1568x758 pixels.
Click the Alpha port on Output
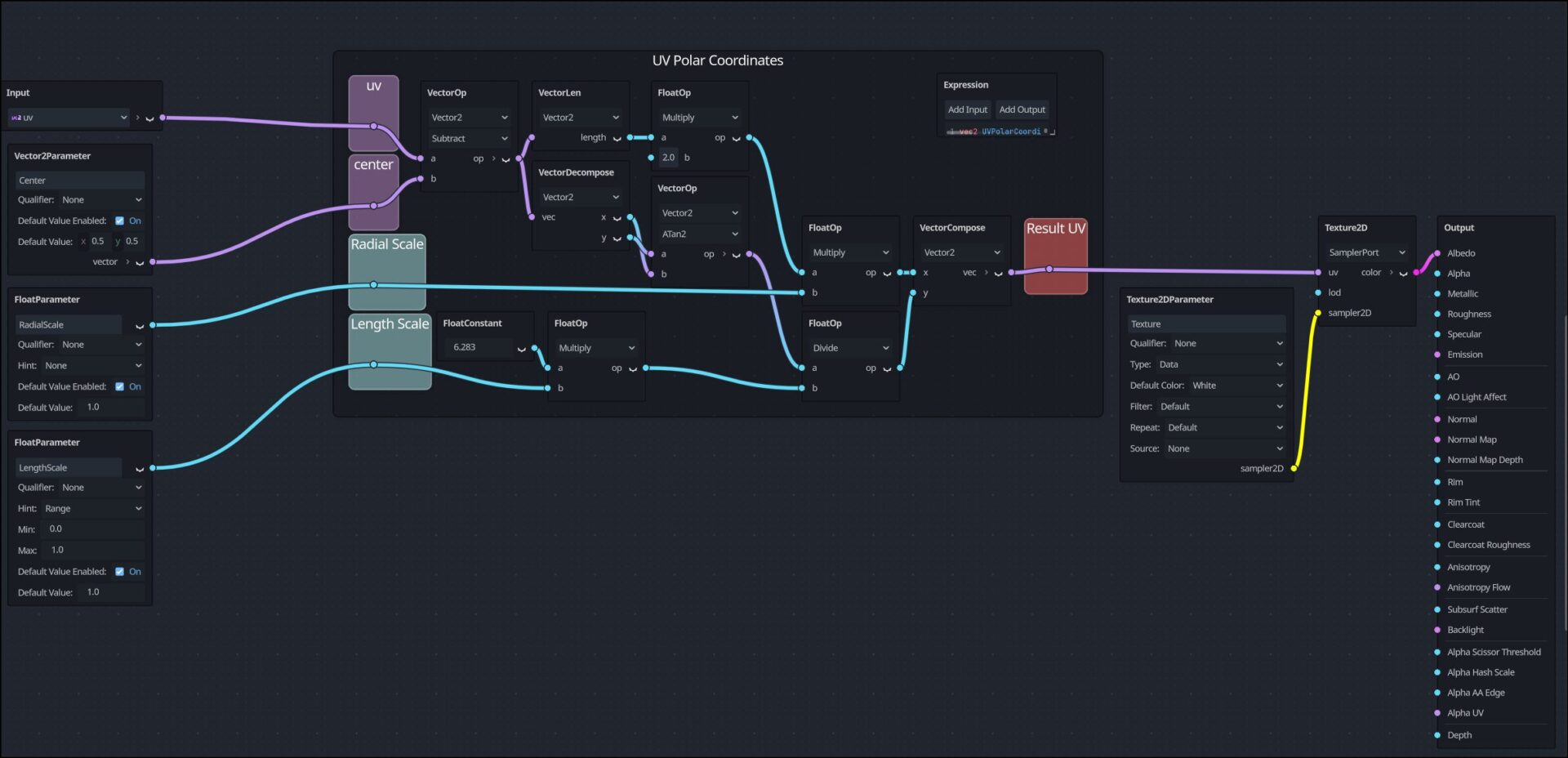coord(1437,274)
